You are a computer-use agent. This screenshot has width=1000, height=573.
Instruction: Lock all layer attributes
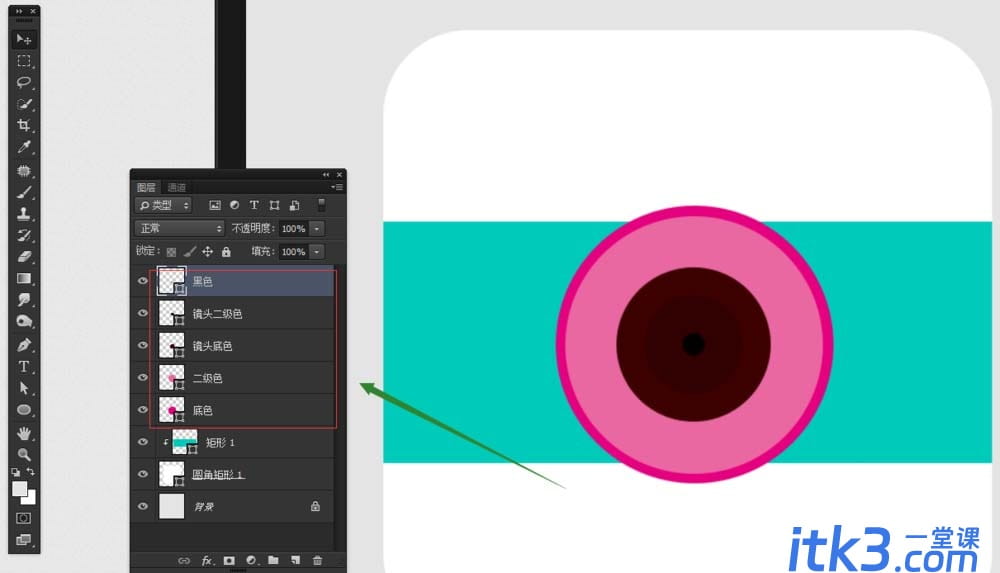coord(226,252)
